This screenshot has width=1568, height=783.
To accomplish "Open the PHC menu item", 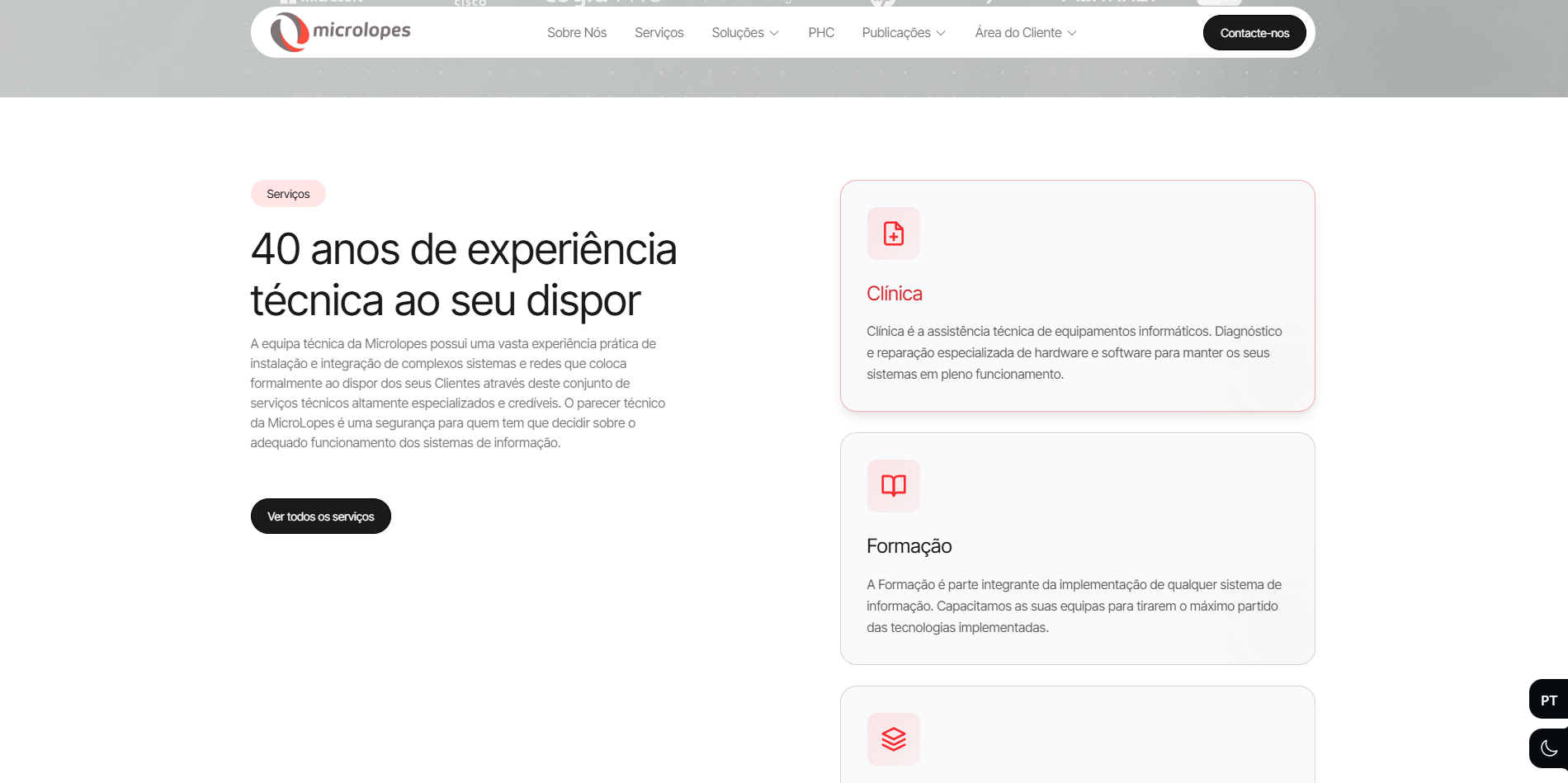I will click(x=821, y=33).
